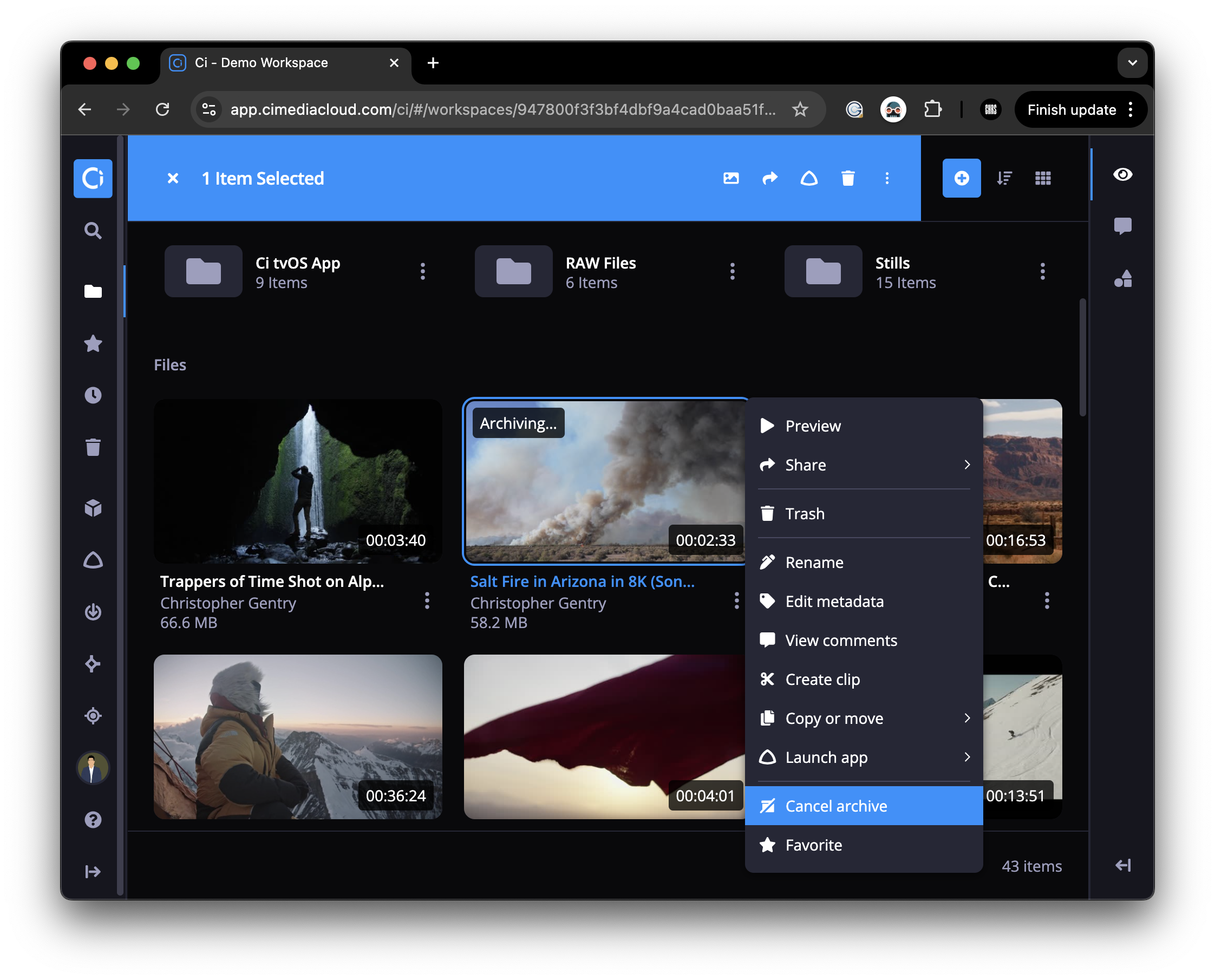Screen dimensions: 1215x980
Task: Open the four-point diamond icon in the sidebar
Action: pyautogui.click(x=93, y=664)
